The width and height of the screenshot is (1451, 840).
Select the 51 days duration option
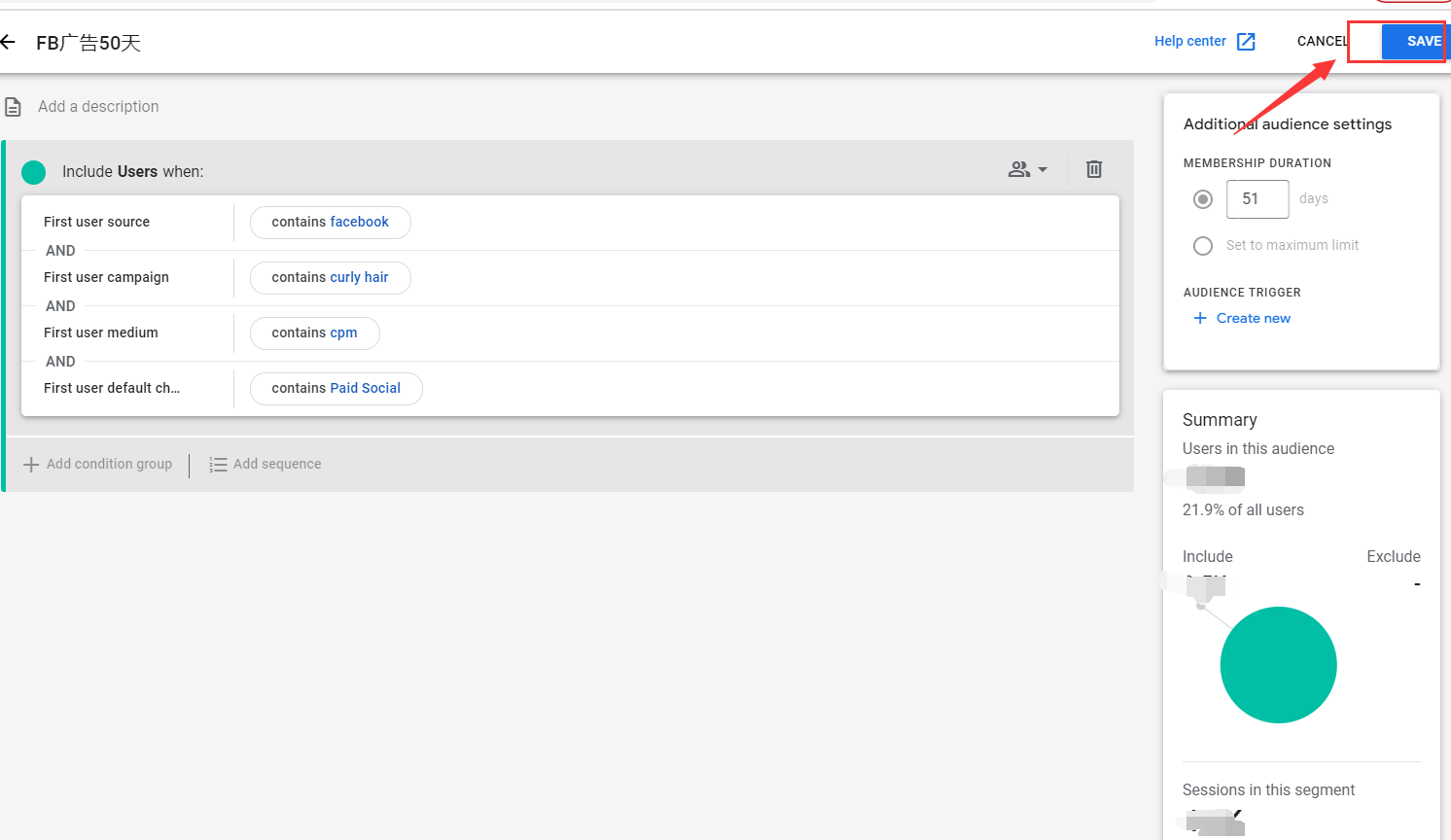pos(1257,198)
